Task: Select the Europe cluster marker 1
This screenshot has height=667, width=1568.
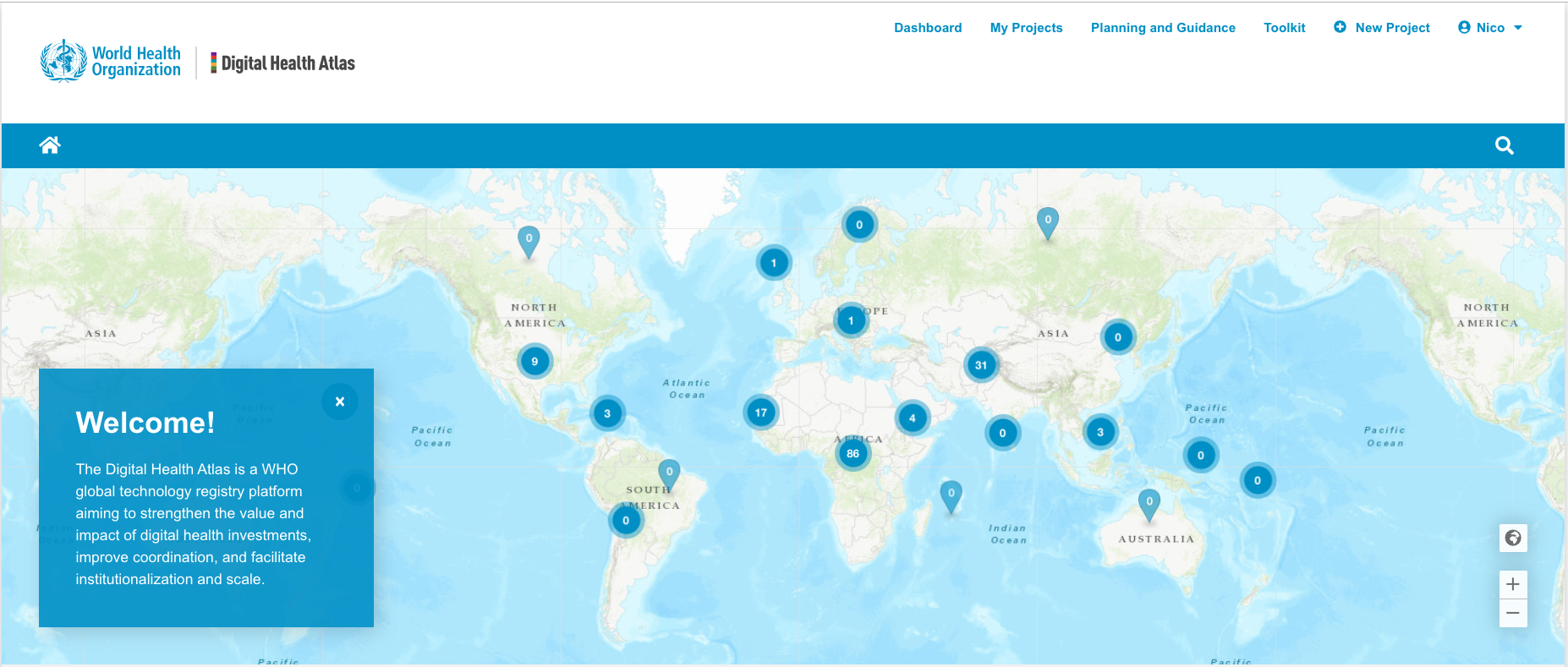Action: pyautogui.click(x=851, y=320)
